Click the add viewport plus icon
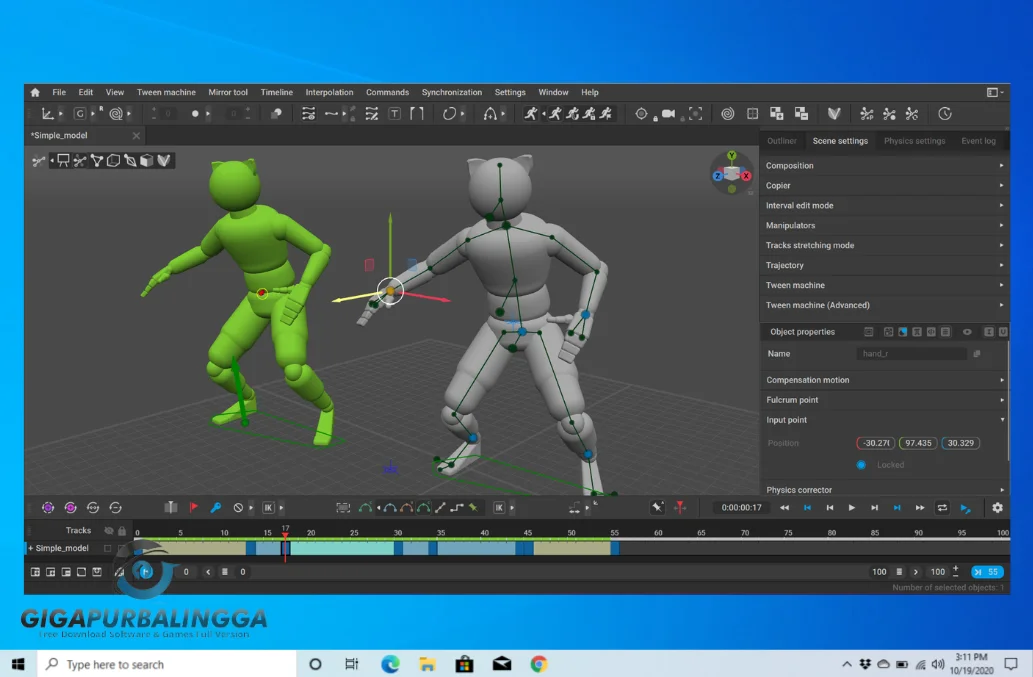The image size is (1033, 677). (777, 114)
